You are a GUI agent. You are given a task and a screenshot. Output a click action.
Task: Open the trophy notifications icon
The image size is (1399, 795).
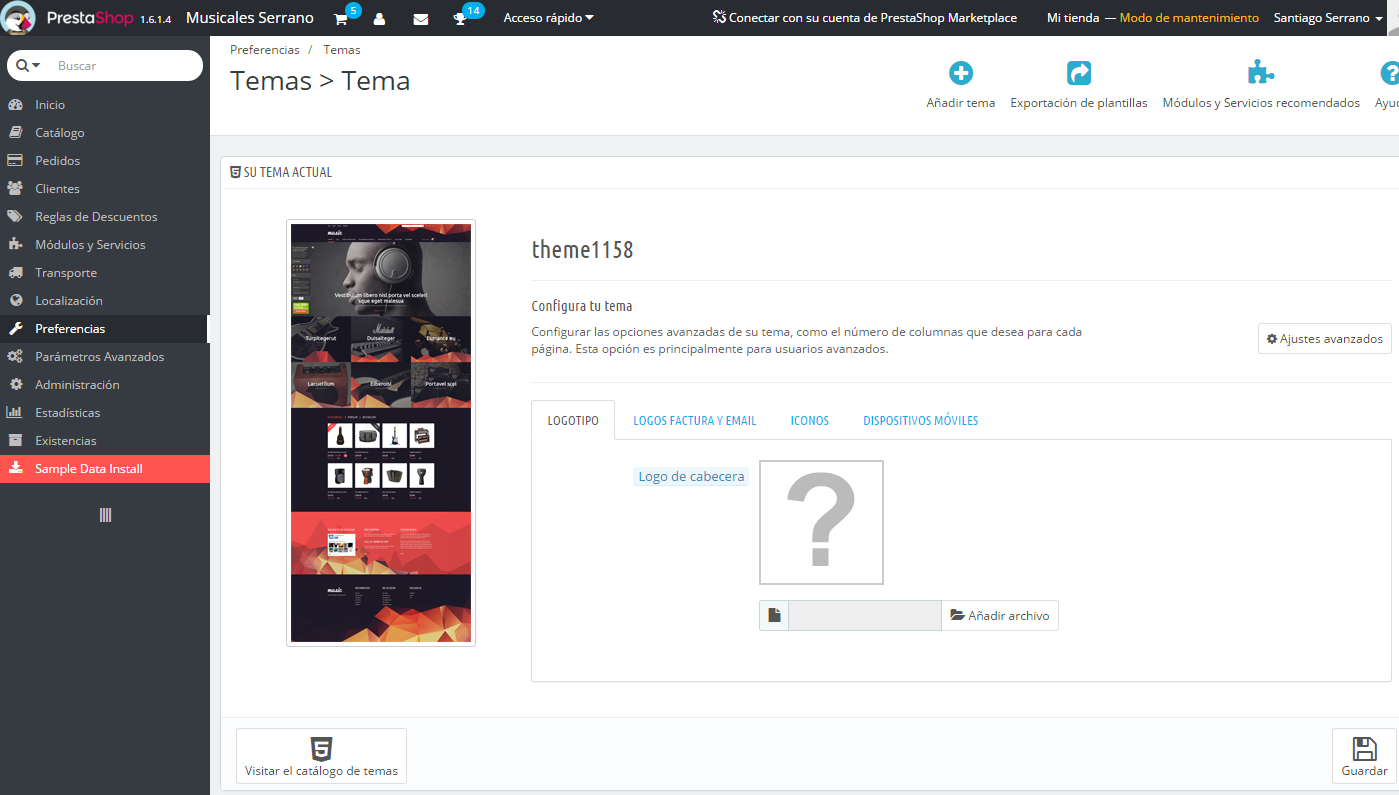460,19
